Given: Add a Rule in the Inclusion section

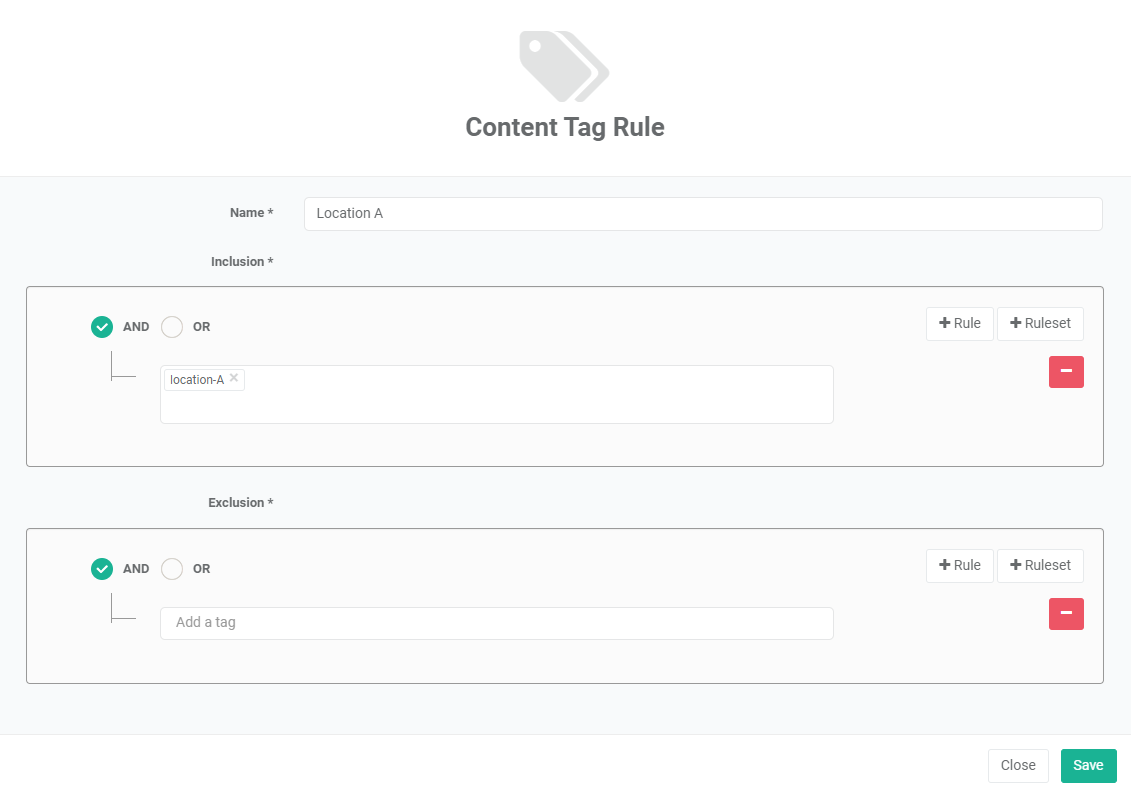Looking at the screenshot, I should click(960, 324).
